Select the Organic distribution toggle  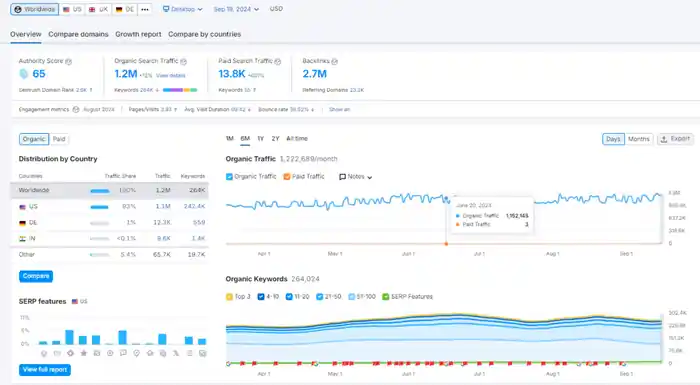click(34, 139)
